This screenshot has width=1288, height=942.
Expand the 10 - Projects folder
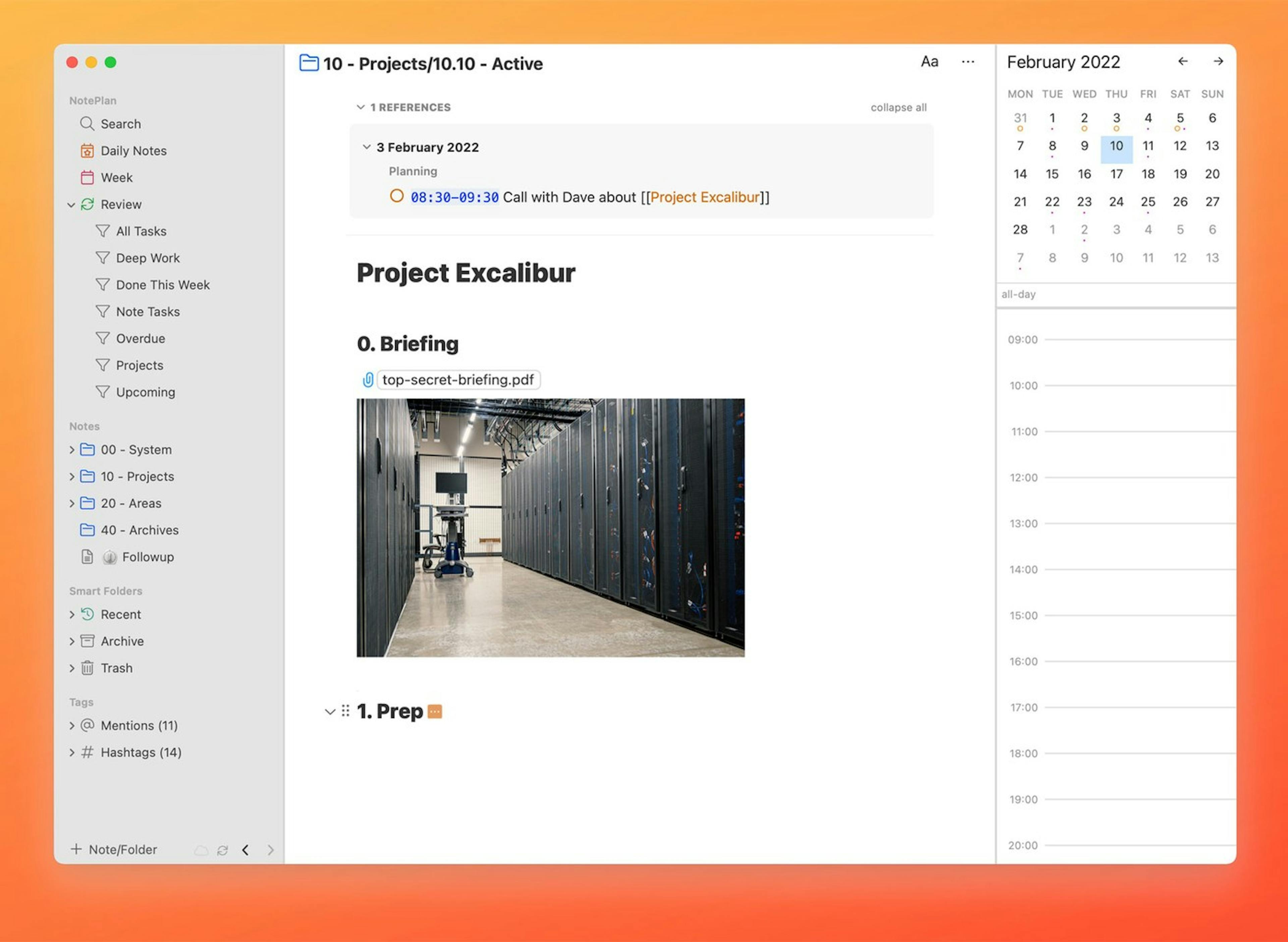pyautogui.click(x=72, y=477)
